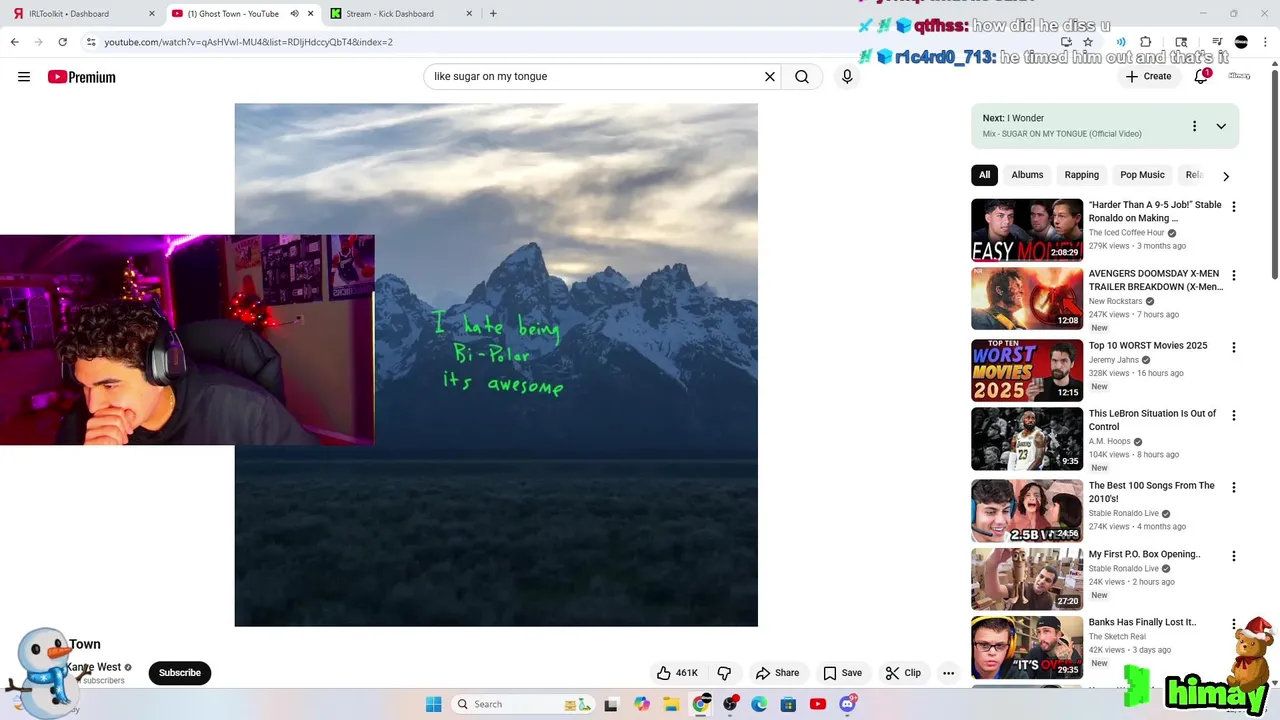
Task: View site information icon in address bar
Action: tap(91, 42)
